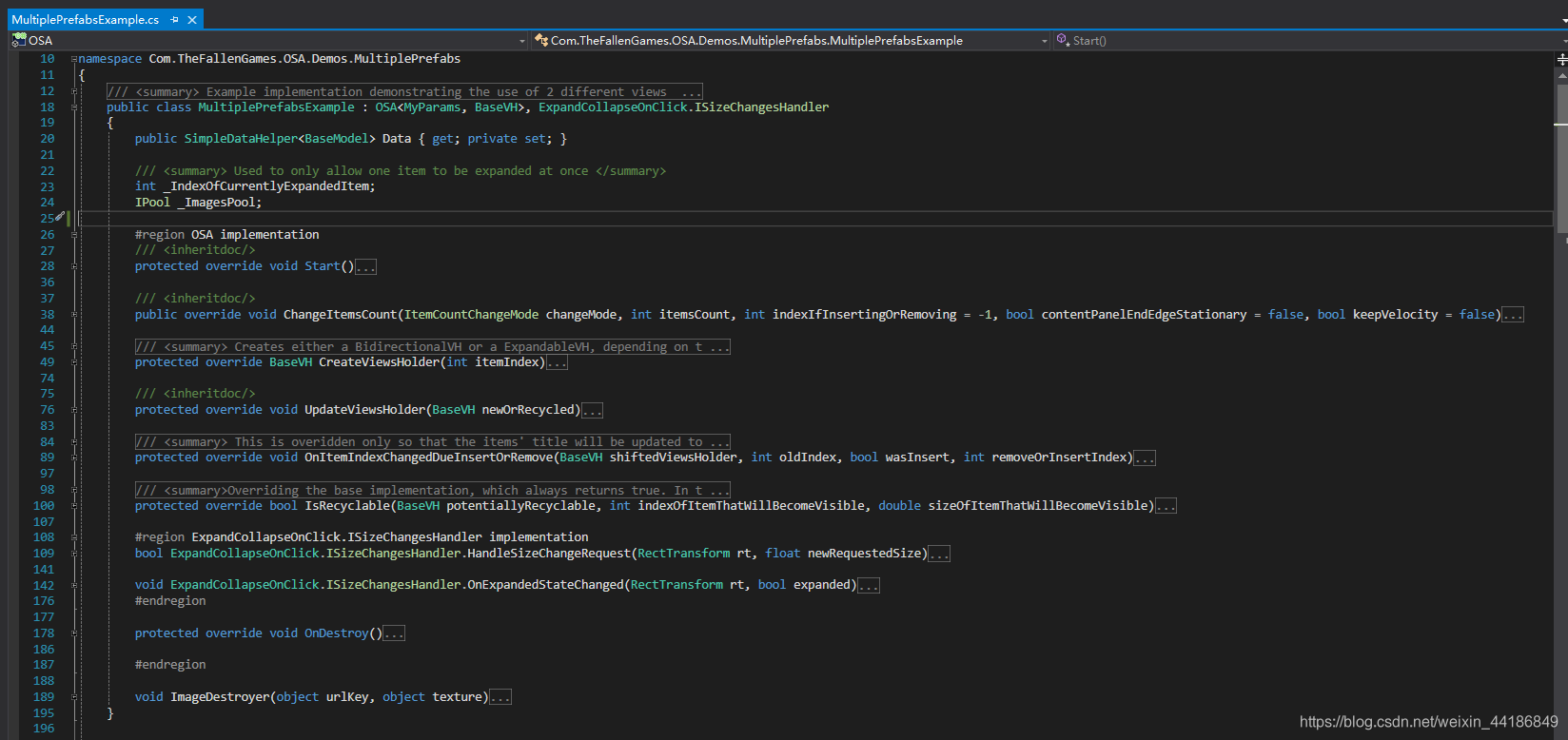Open the Start() member navigation dropdown

pyautogui.click(x=1308, y=41)
